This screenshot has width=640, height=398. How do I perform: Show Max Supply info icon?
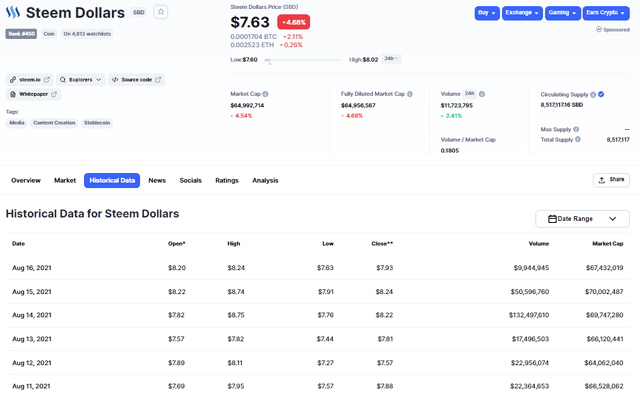point(576,129)
